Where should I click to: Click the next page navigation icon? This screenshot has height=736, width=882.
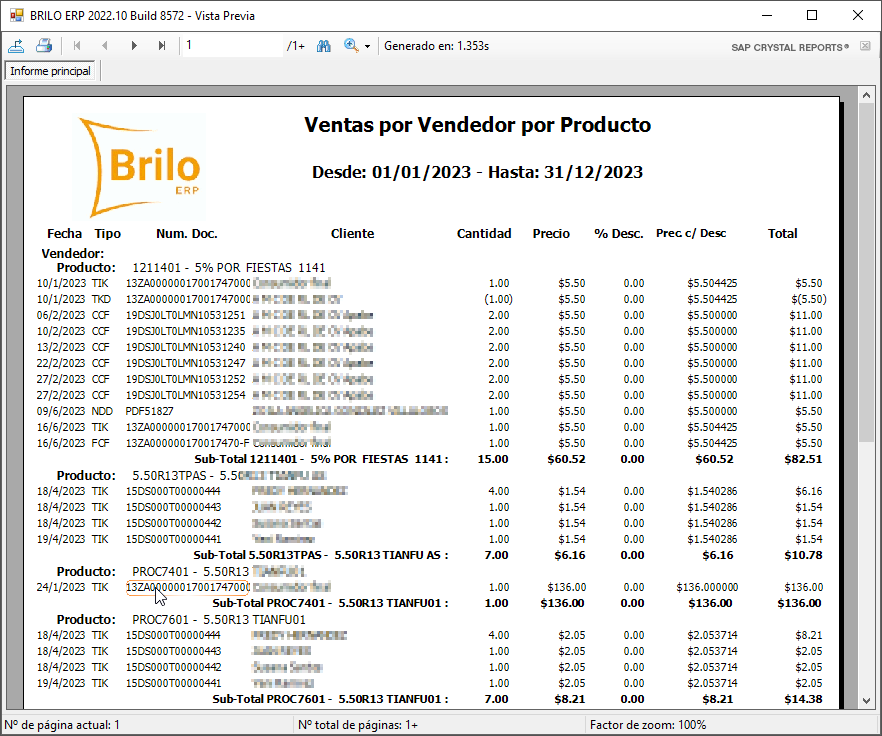click(133, 45)
